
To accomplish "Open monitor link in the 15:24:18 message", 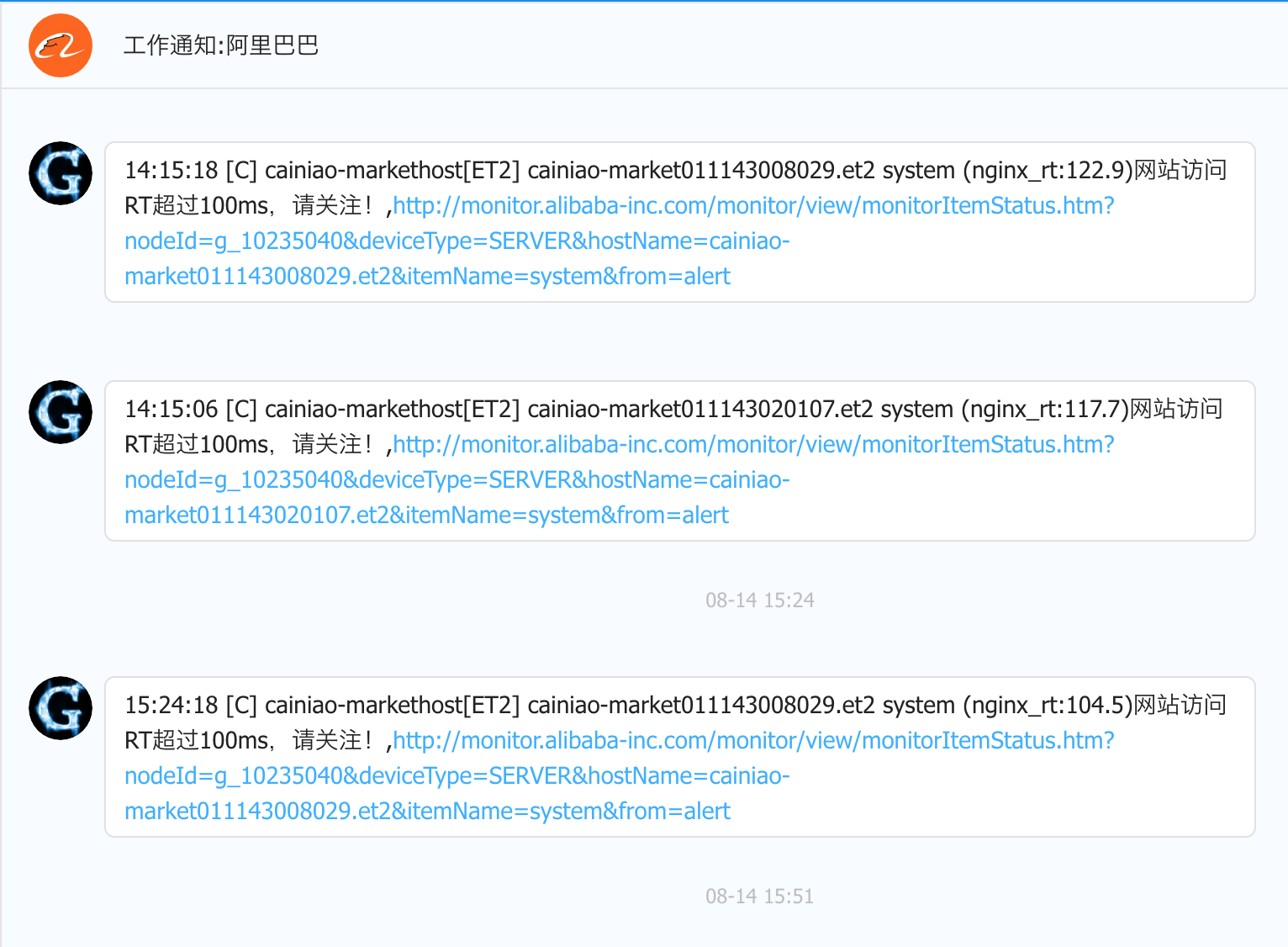I will point(620,775).
